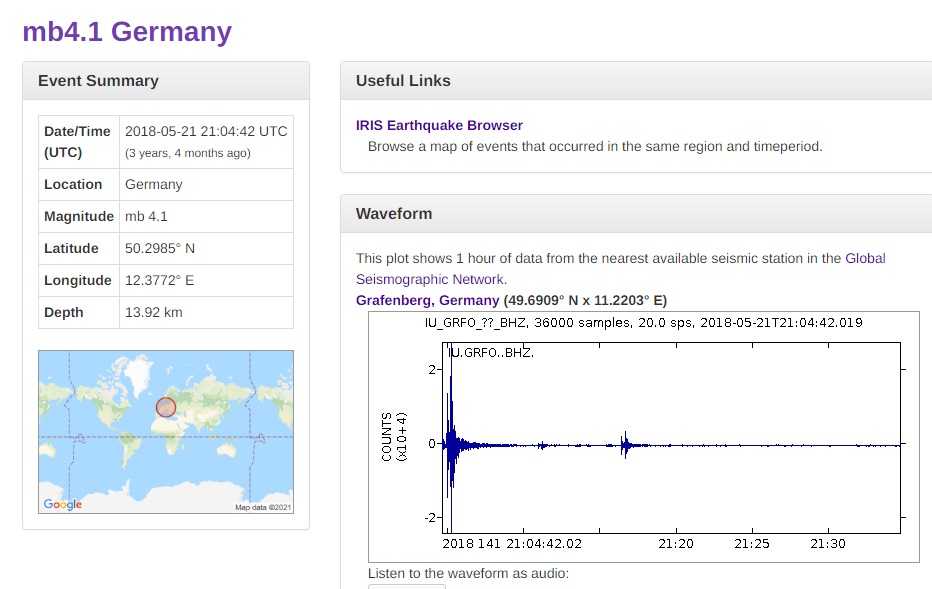Click the Depth 13.92 km value
The width and height of the screenshot is (932, 589).
tap(154, 313)
